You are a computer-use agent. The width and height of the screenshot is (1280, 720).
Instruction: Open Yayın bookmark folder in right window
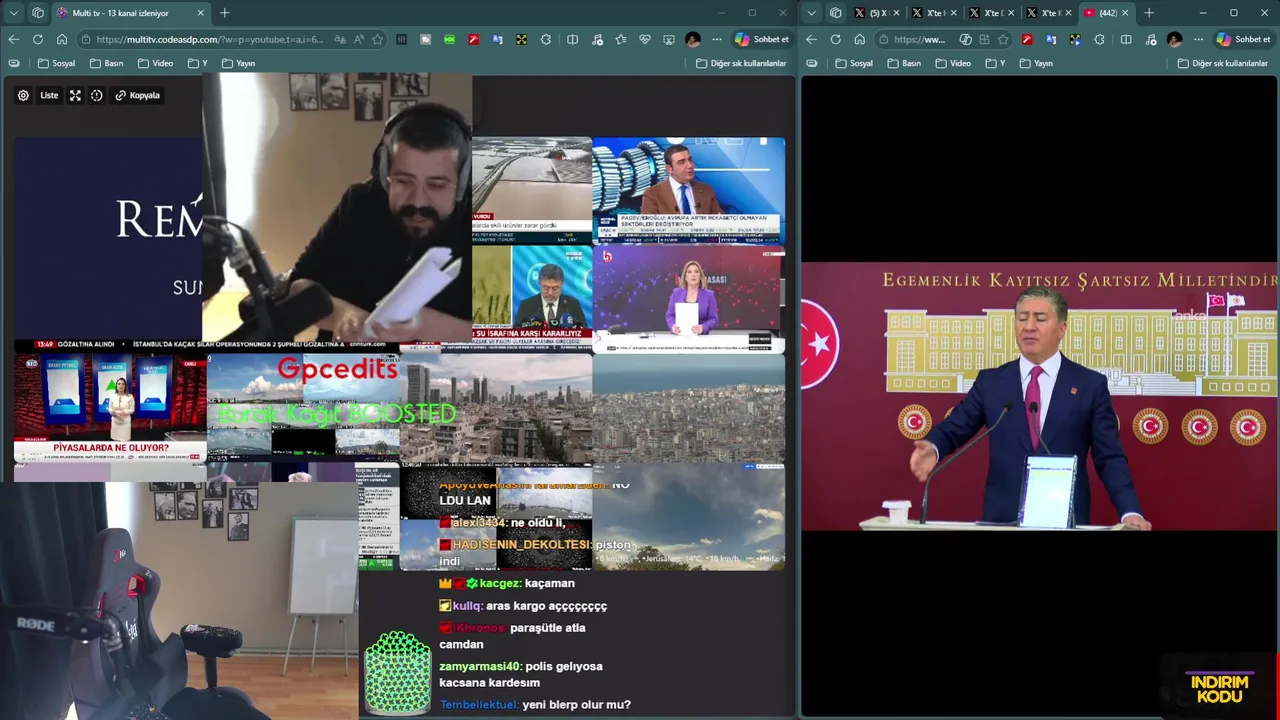[1036, 63]
